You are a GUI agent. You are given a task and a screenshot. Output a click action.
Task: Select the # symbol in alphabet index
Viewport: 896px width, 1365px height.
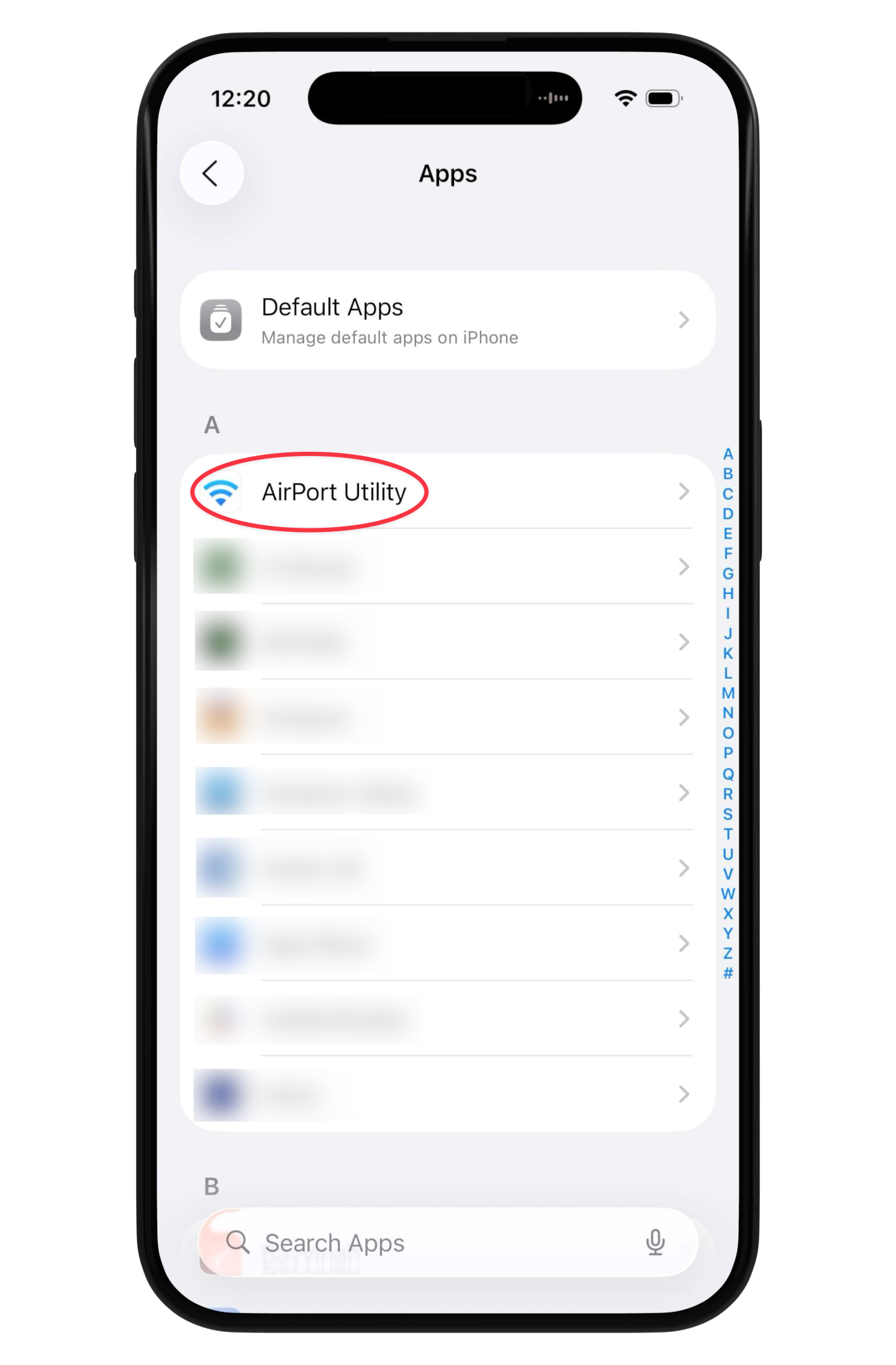[x=728, y=973]
